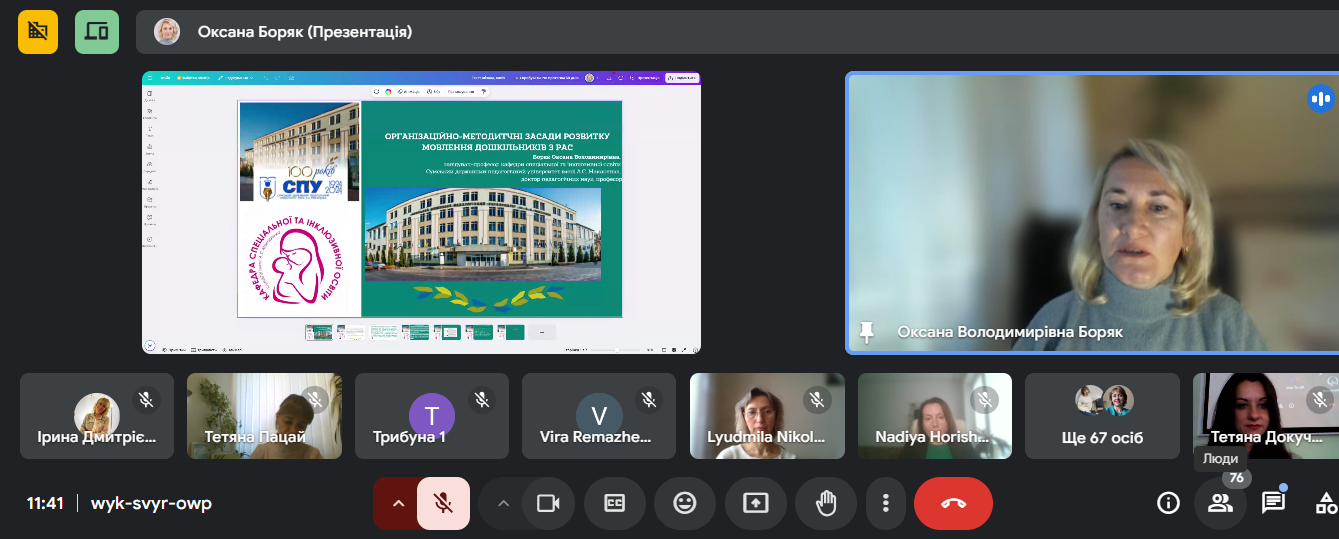Open the People panel icon
The width and height of the screenshot is (1339, 539).
click(1220, 503)
